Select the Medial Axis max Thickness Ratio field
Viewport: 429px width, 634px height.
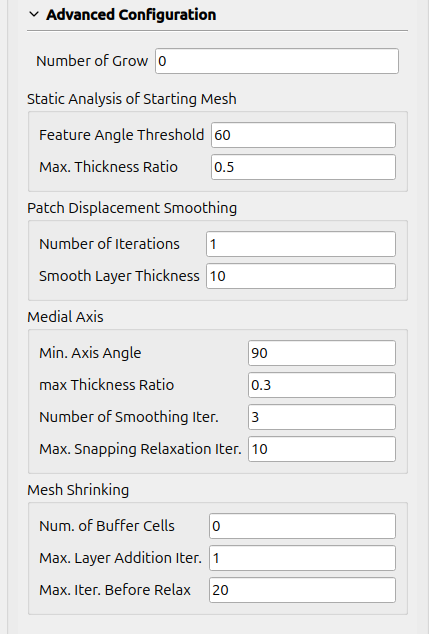[x=322, y=385]
